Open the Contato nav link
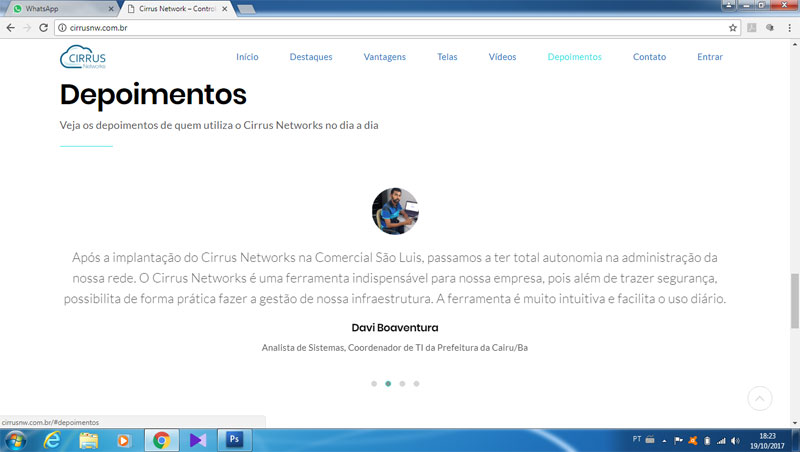Image resolution: width=800 pixels, height=452 pixels. coord(649,57)
